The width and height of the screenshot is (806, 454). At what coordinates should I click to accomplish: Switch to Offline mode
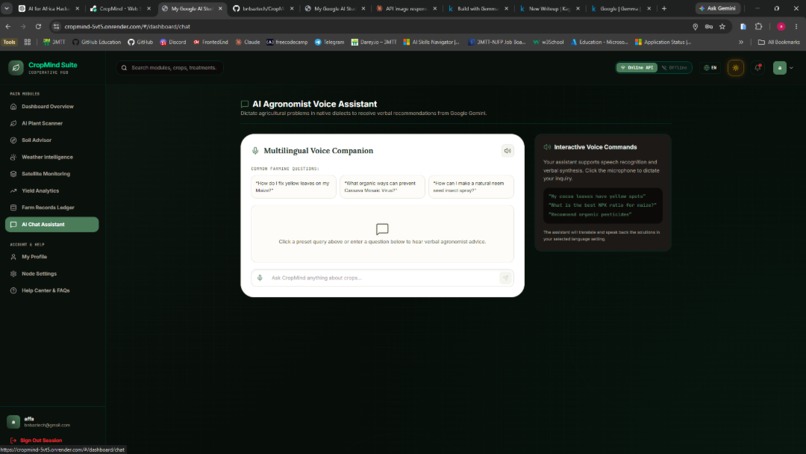[x=674, y=67]
